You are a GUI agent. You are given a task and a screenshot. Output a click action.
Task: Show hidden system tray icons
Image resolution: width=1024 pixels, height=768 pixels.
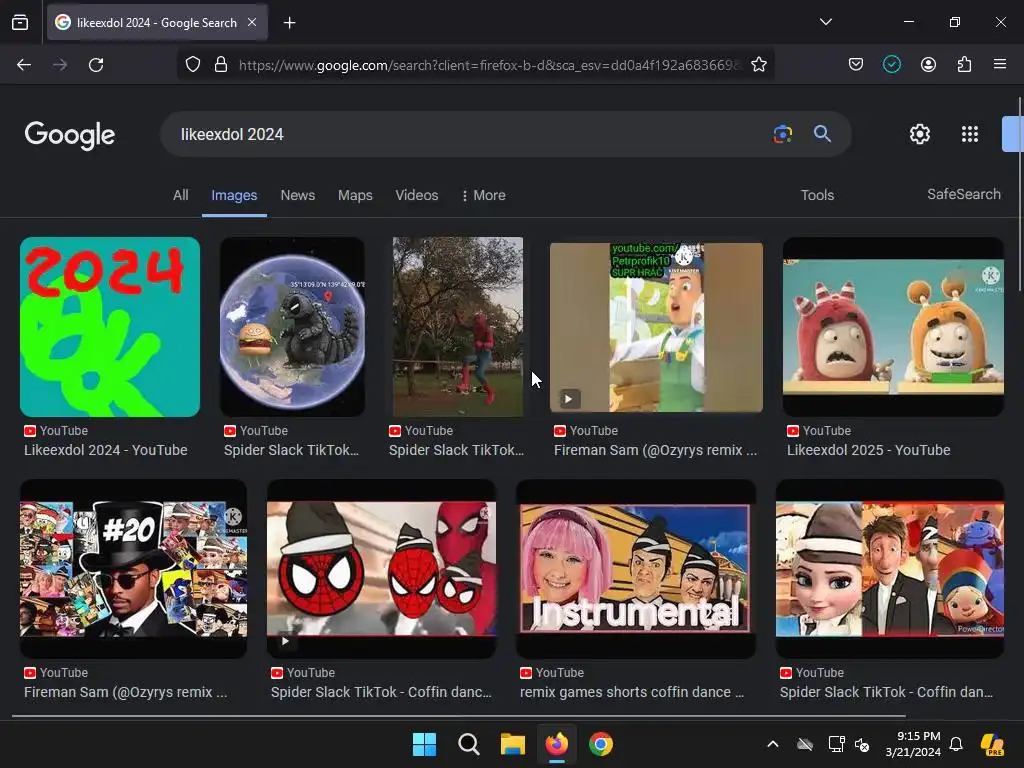773,744
